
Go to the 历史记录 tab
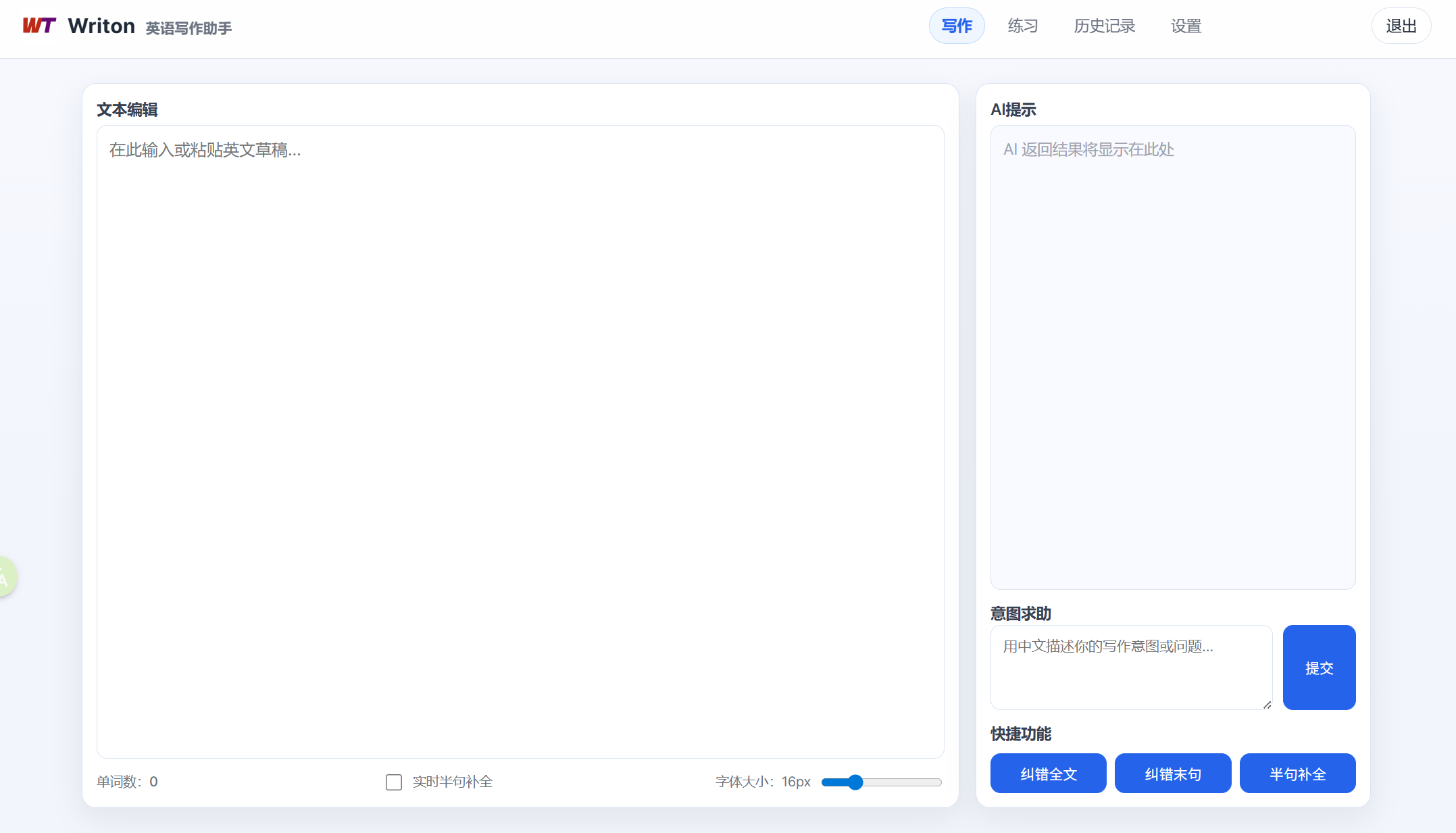[1104, 26]
